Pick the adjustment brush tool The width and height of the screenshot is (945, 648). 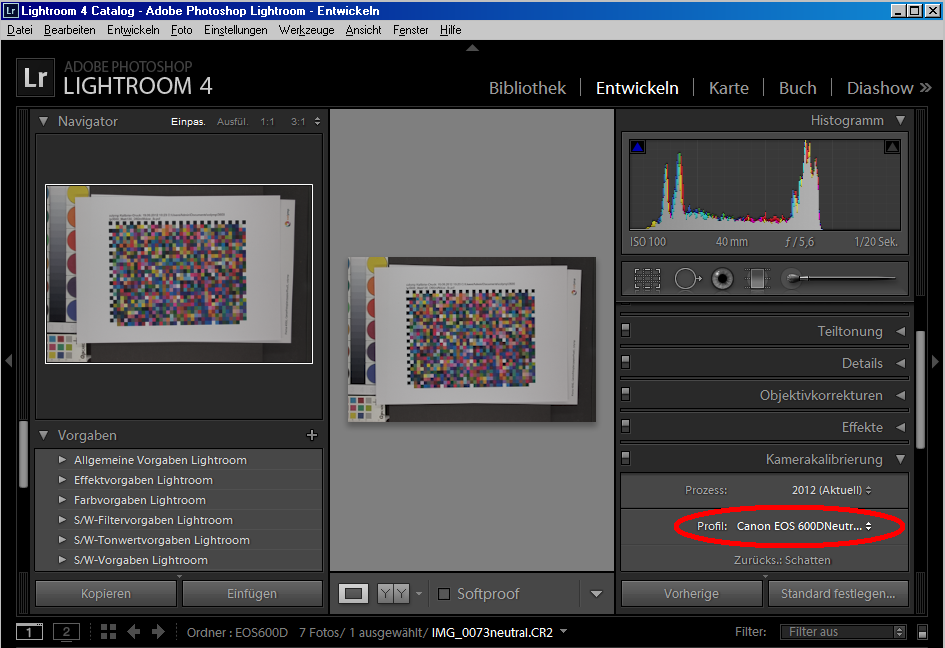(x=792, y=279)
